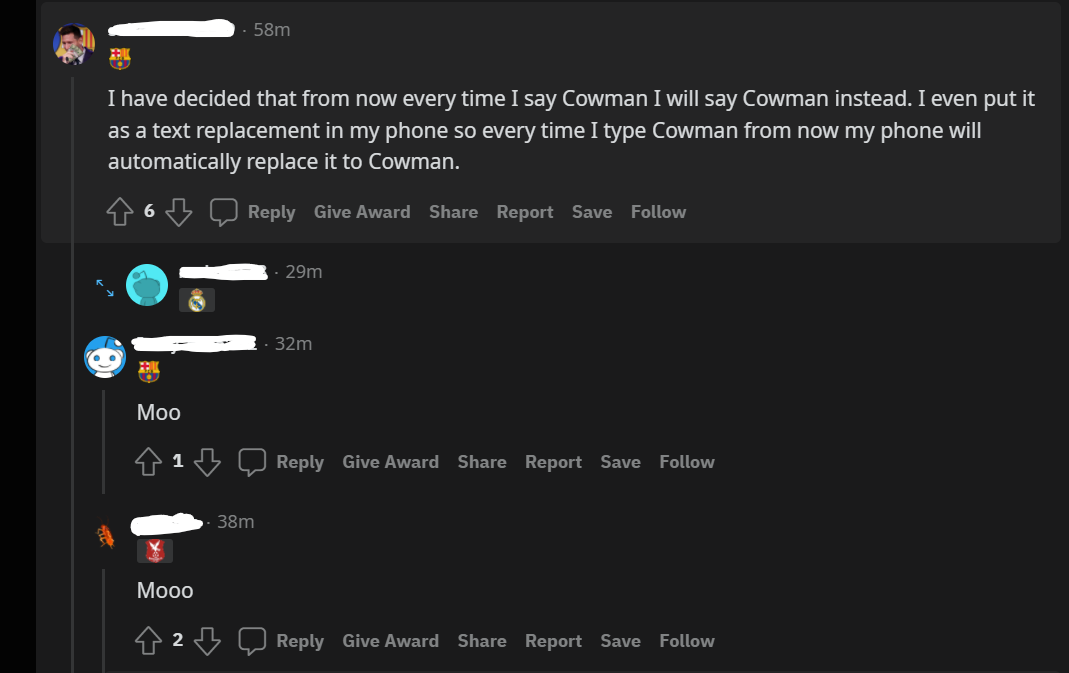Save the 'Moo' comment
Viewport: 1069px width, 673px height.
pos(620,461)
